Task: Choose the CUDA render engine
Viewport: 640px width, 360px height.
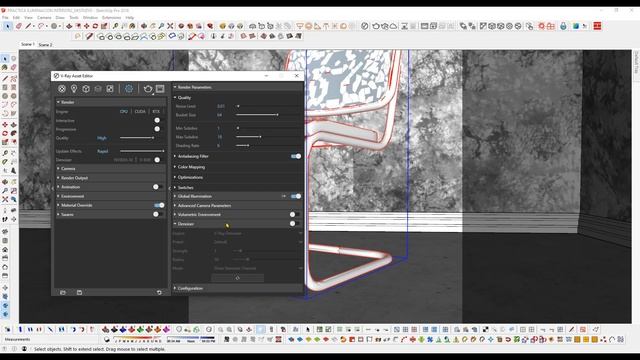Action: coord(140,111)
